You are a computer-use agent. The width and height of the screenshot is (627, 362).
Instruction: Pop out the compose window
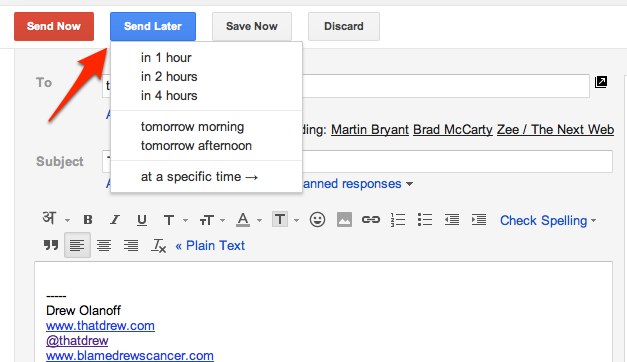pyautogui.click(x=601, y=82)
